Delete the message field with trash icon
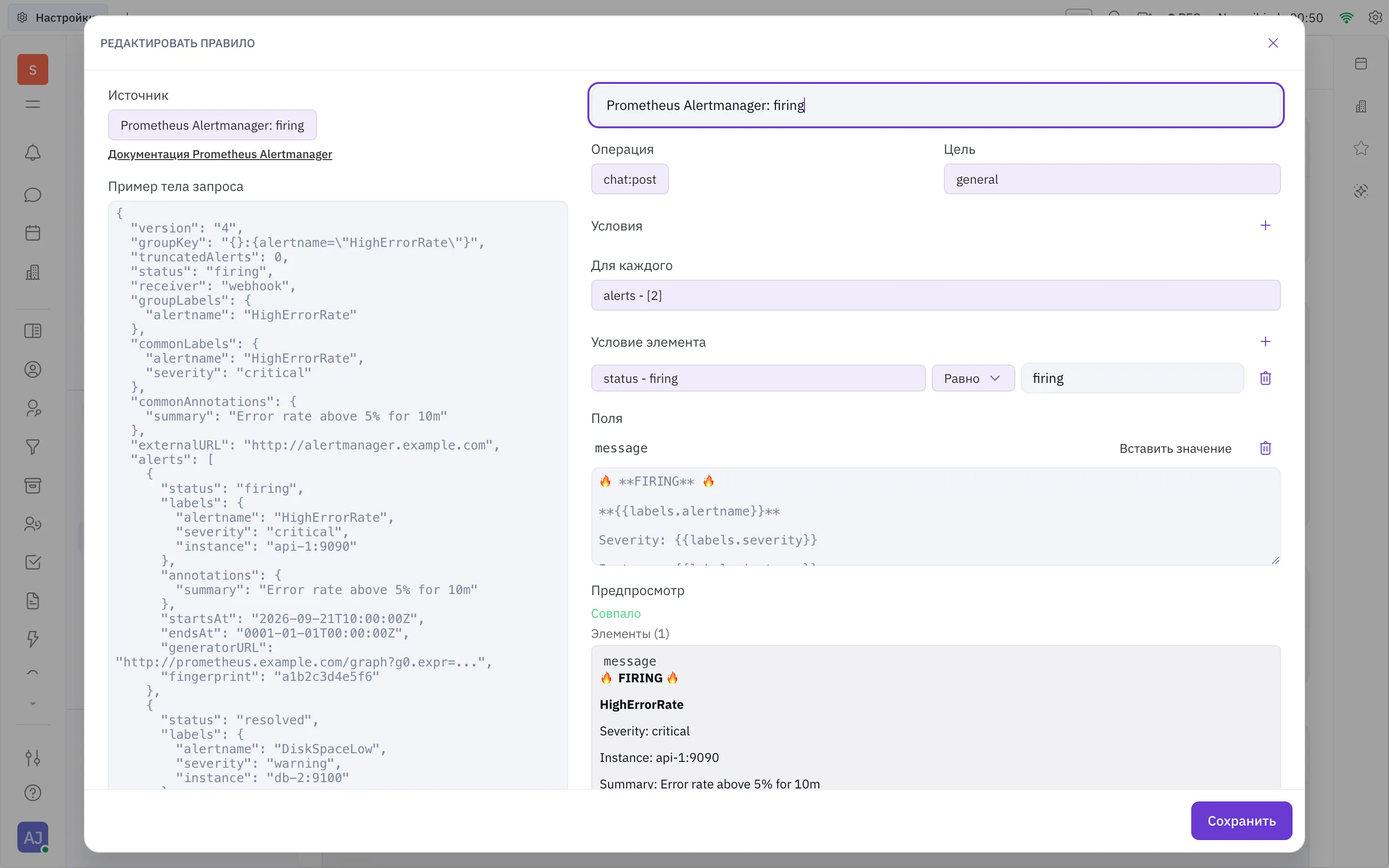Screen dimensions: 1389x868 point(1265,448)
